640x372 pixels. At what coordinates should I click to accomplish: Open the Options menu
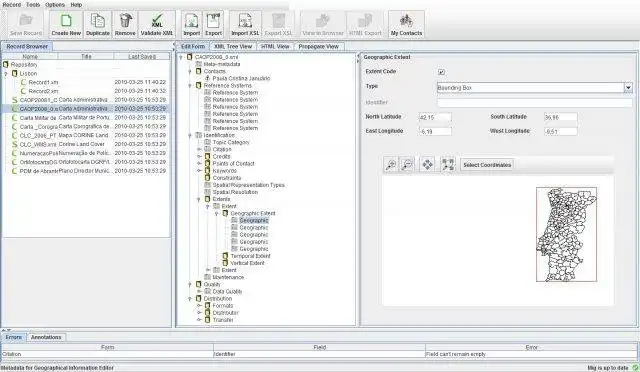click(x=55, y=4)
